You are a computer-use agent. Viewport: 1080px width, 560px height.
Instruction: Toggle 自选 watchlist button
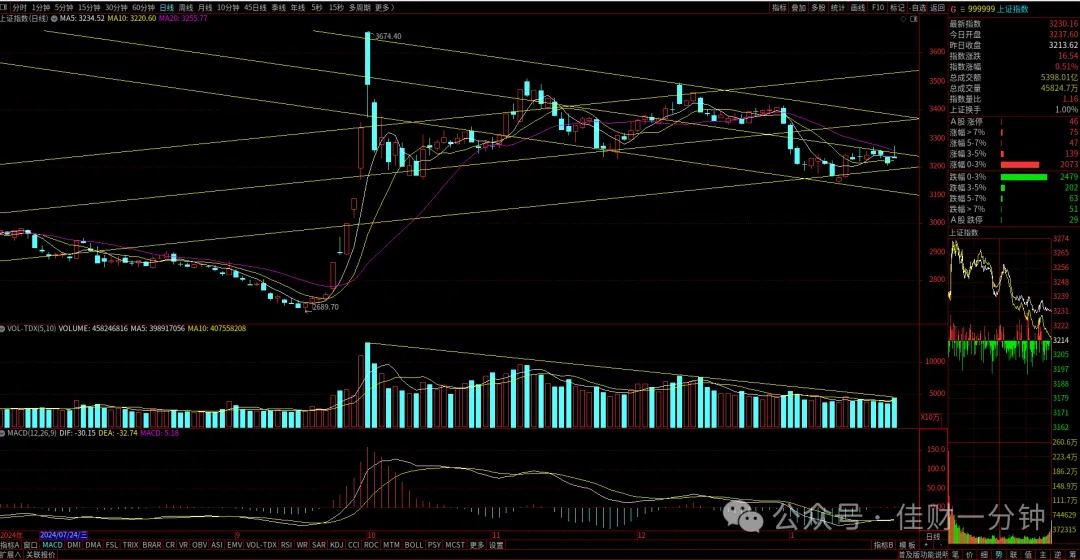918,8
